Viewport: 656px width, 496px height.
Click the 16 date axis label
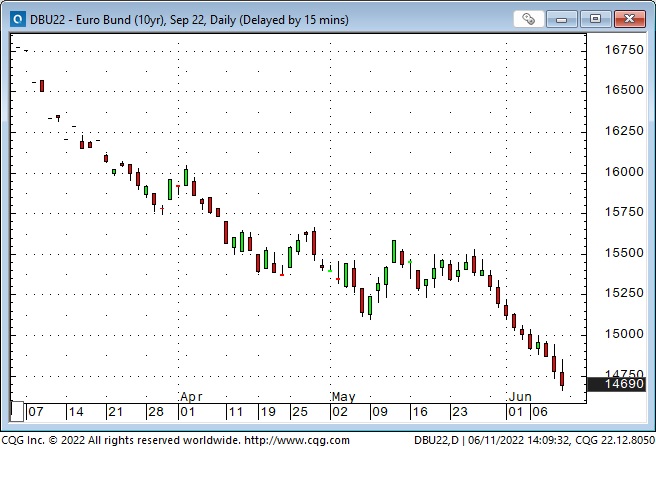[420, 412]
